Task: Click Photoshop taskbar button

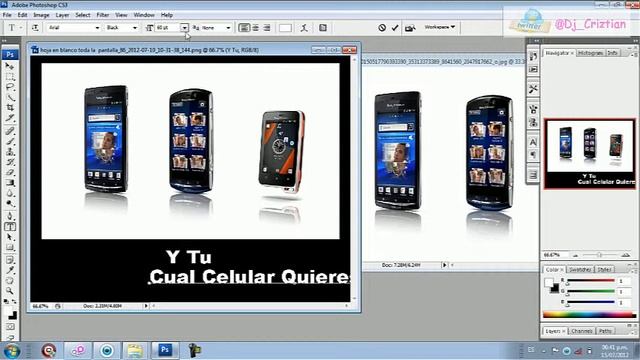Action: point(165,350)
